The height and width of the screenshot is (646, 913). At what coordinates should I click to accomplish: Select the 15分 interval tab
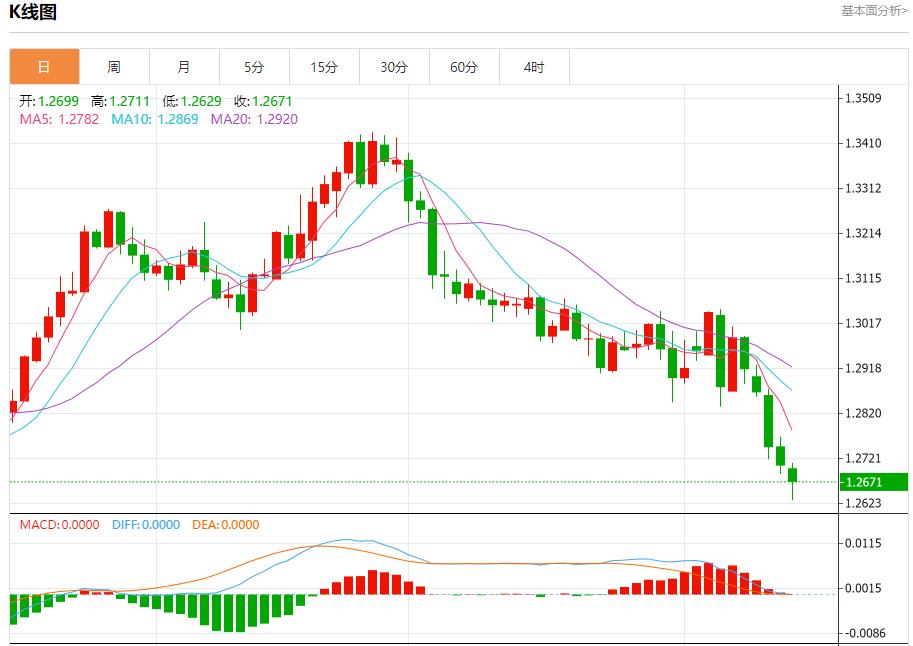click(x=324, y=67)
